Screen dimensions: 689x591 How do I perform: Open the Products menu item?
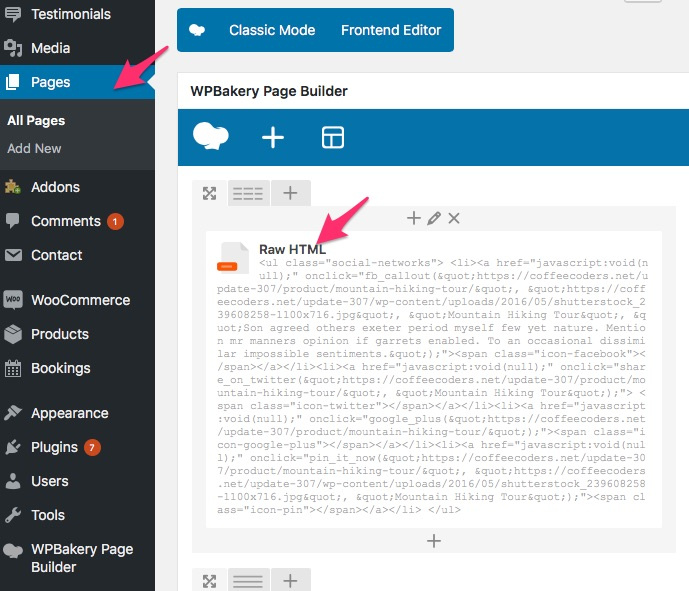(x=60, y=334)
